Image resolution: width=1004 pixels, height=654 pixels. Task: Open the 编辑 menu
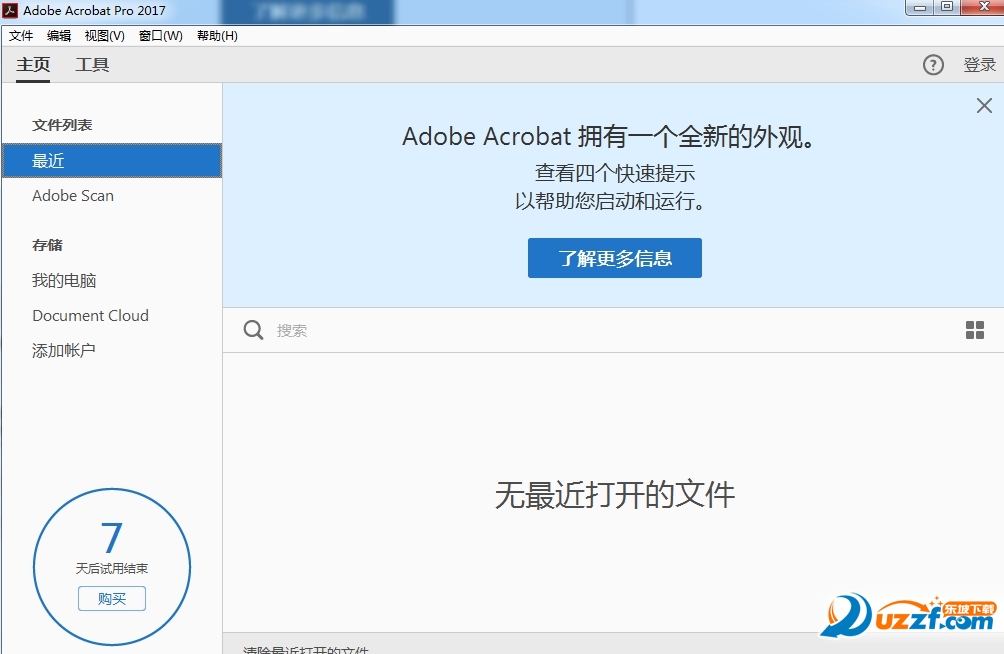tap(59, 36)
